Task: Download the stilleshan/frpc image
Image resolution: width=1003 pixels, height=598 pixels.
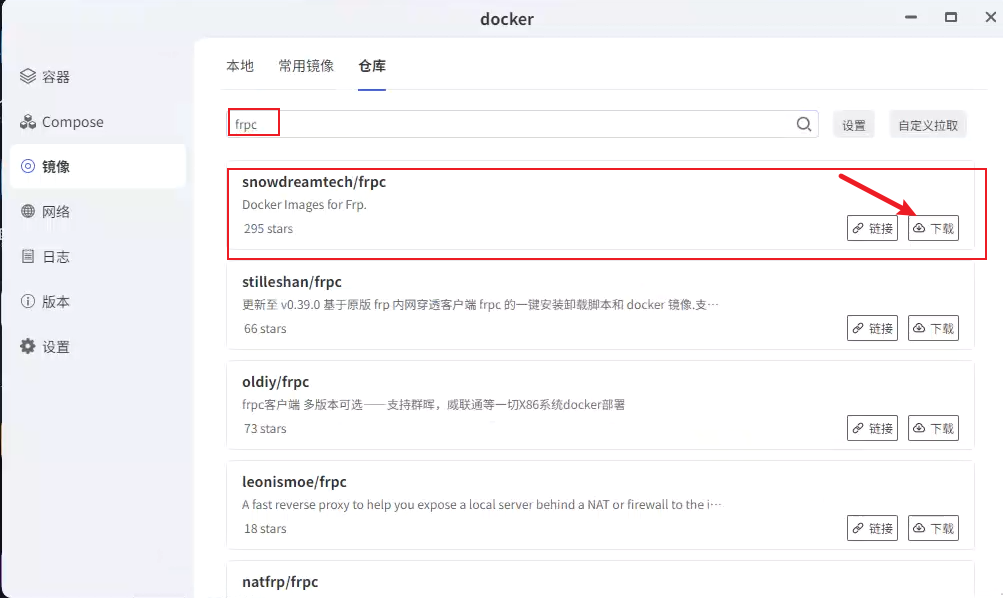Action: [x=933, y=328]
